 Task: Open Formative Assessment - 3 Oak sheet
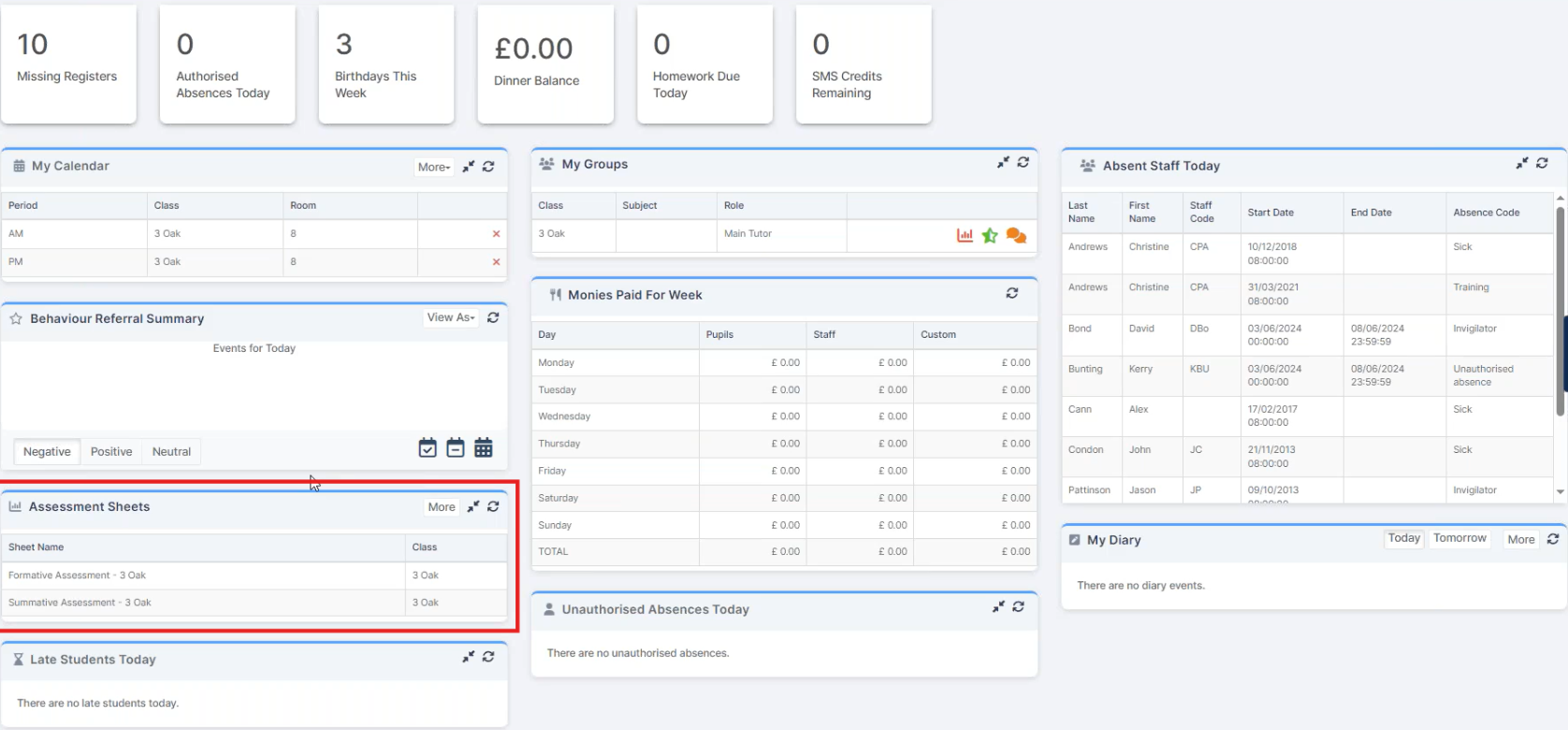point(78,576)
